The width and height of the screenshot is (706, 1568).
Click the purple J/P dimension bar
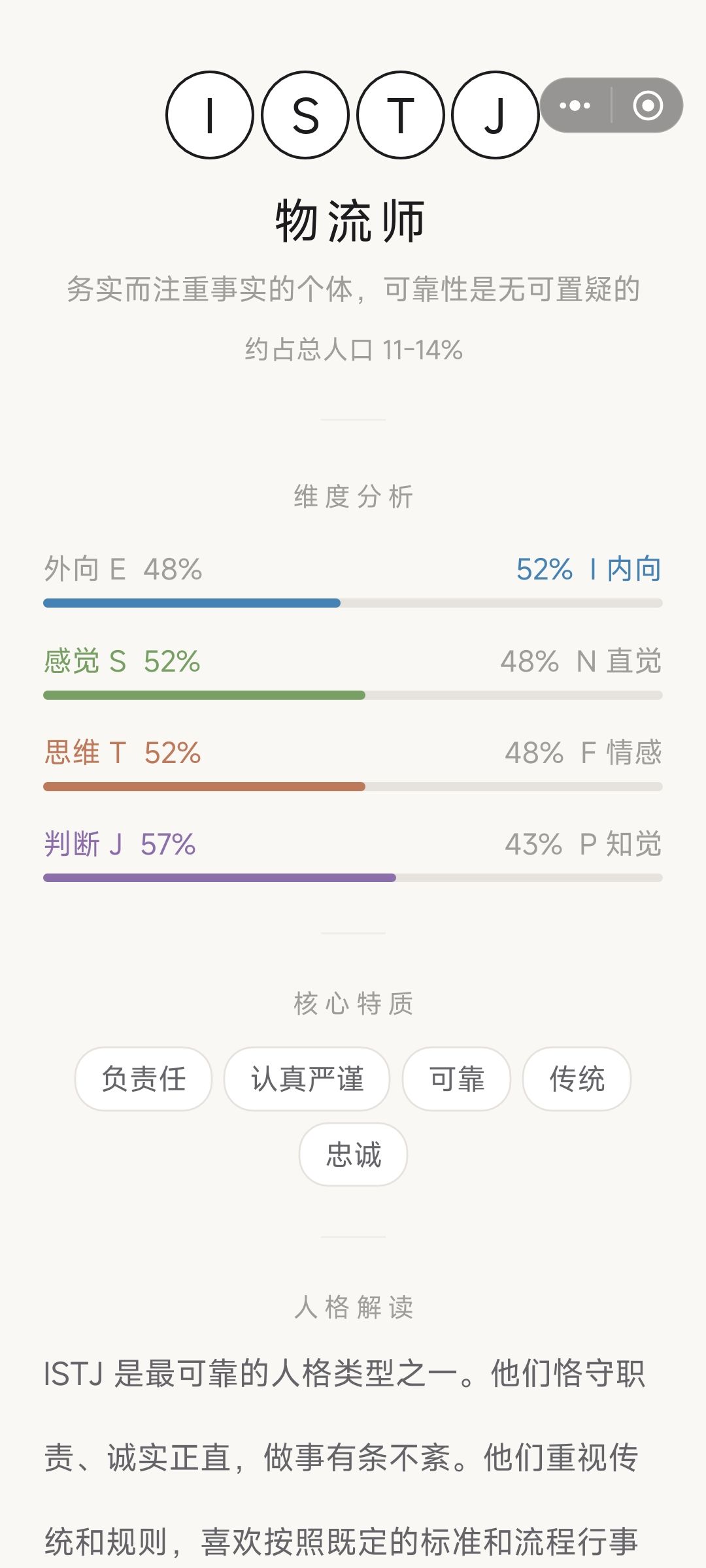pos(353,878)
